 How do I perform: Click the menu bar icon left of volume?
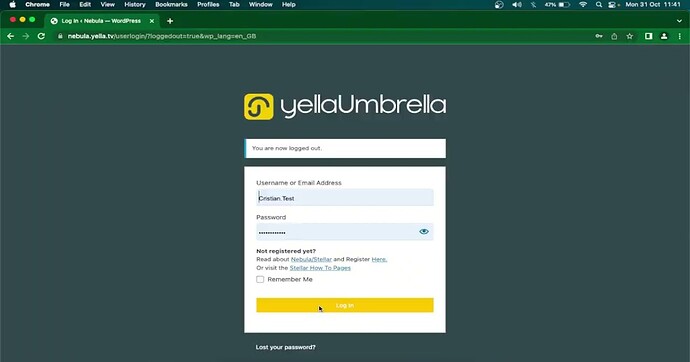pos(499,4)
